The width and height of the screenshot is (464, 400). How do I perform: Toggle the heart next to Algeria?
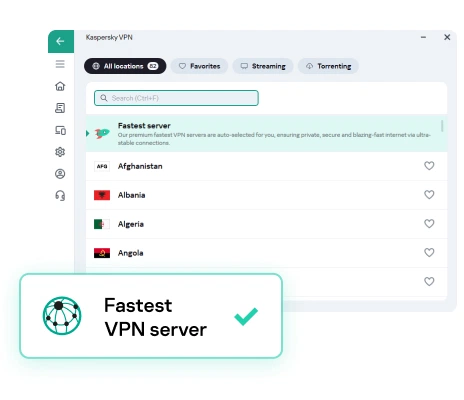(429, 224)
